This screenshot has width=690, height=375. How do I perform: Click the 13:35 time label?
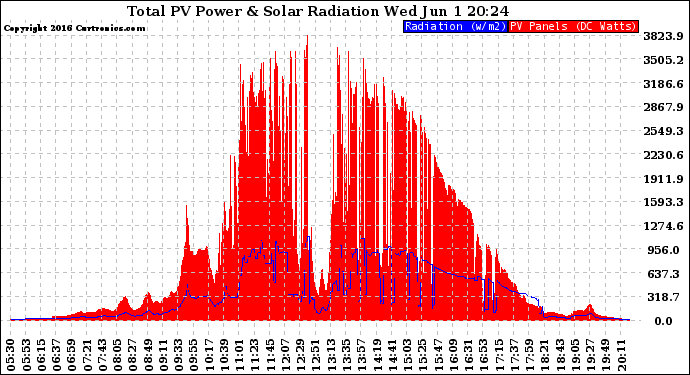click(346, 355)
